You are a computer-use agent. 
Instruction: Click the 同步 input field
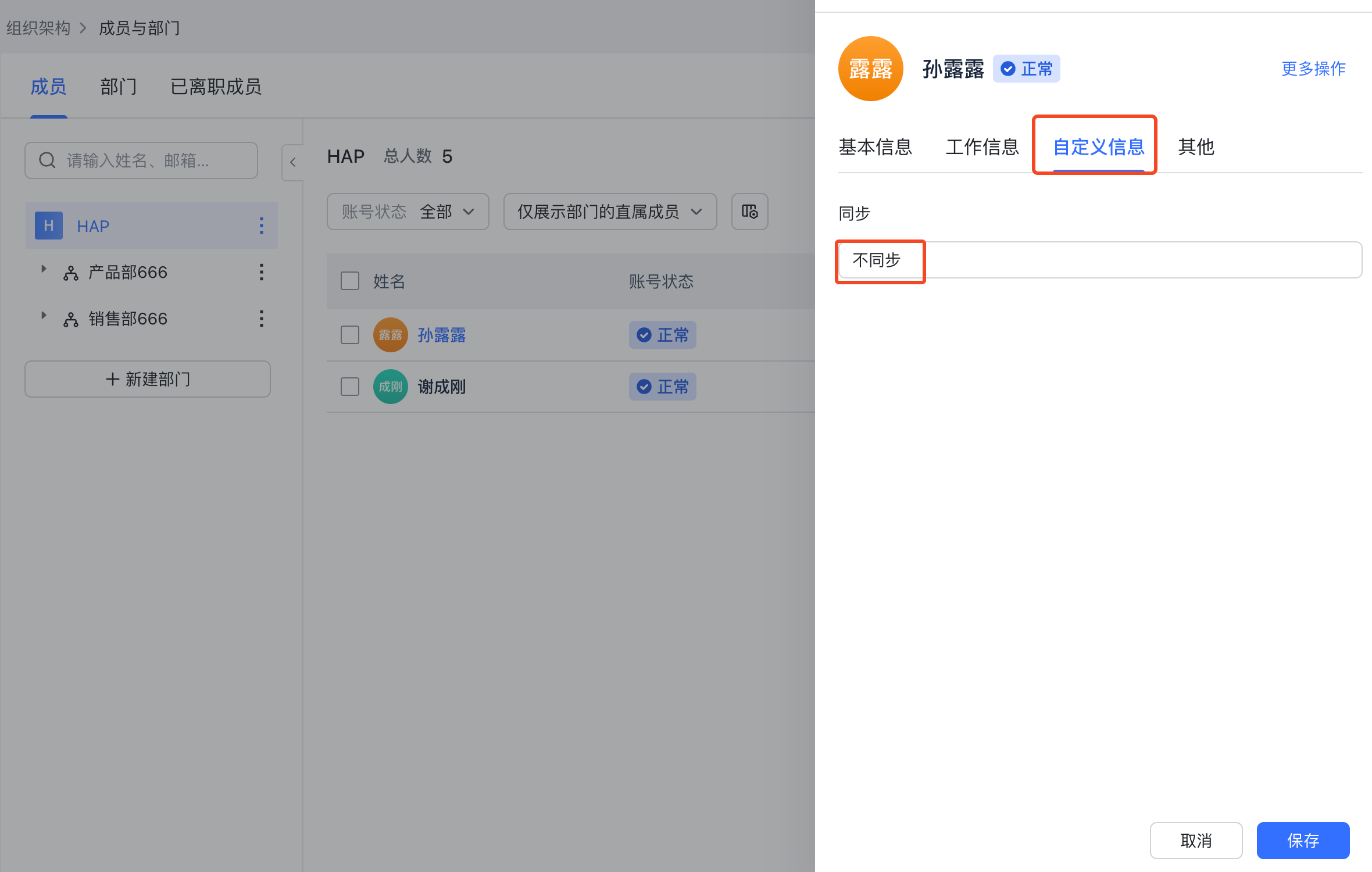pyautogui.click(x=1099, y=260)
